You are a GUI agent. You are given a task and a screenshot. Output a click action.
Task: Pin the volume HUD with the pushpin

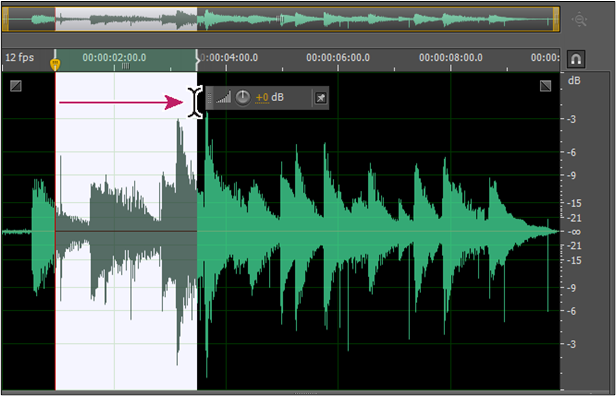point(321,98)
